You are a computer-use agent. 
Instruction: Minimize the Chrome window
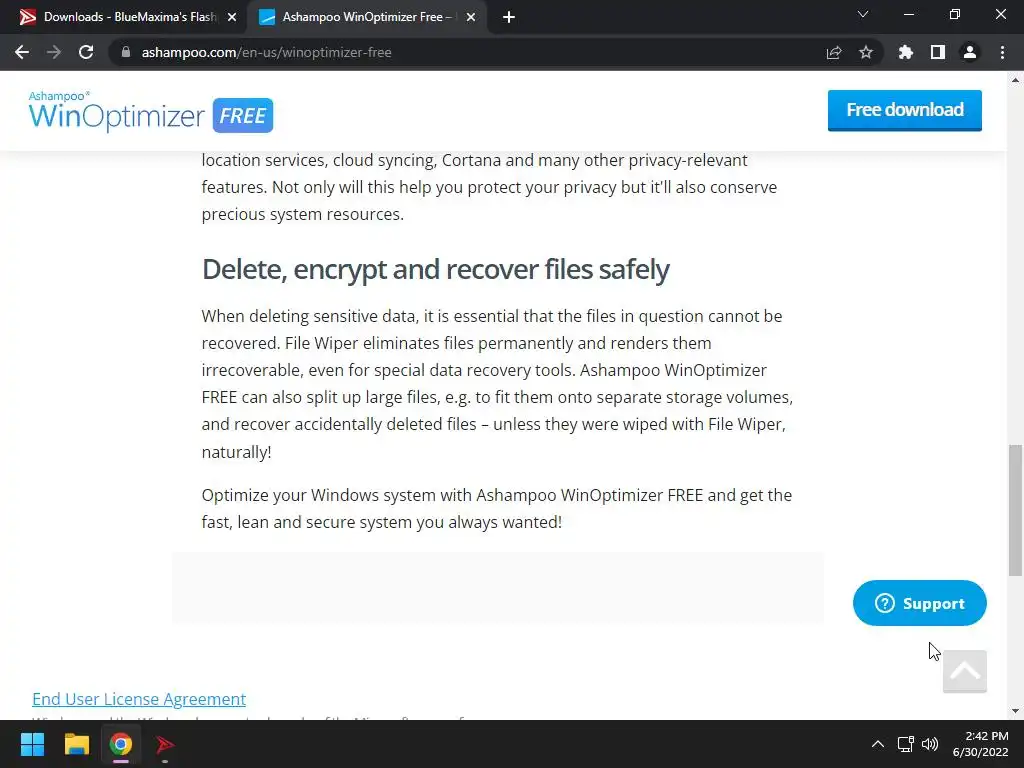tap(908, 14)
